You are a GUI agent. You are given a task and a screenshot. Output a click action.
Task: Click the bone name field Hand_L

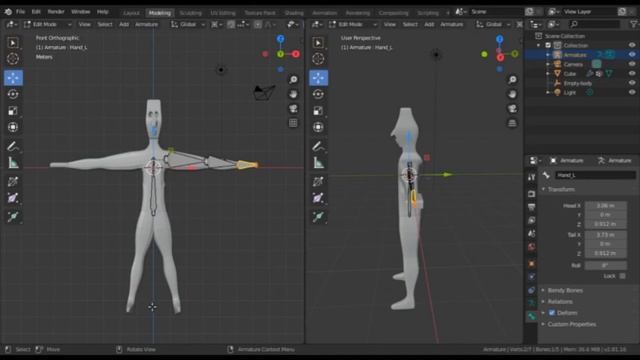pos(595,175)
